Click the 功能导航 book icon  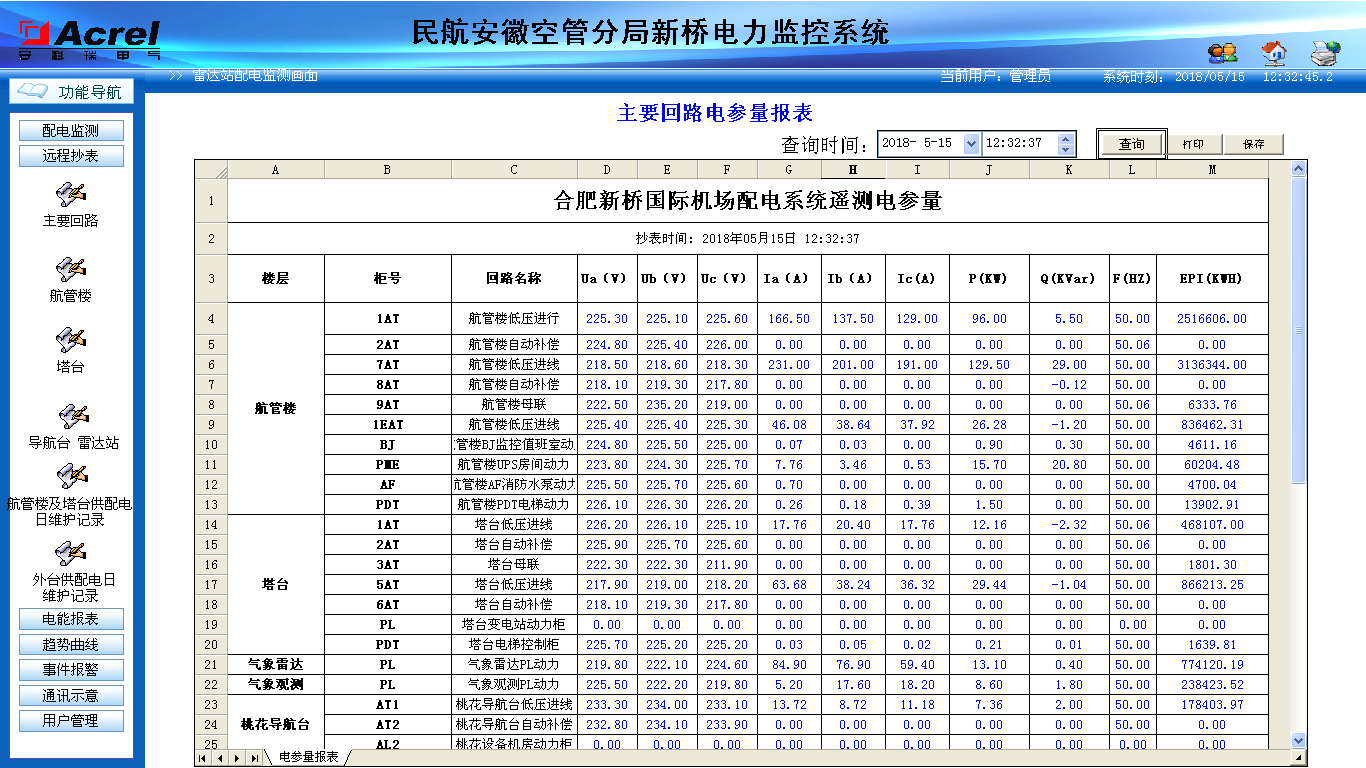click(x=33, y=91)
